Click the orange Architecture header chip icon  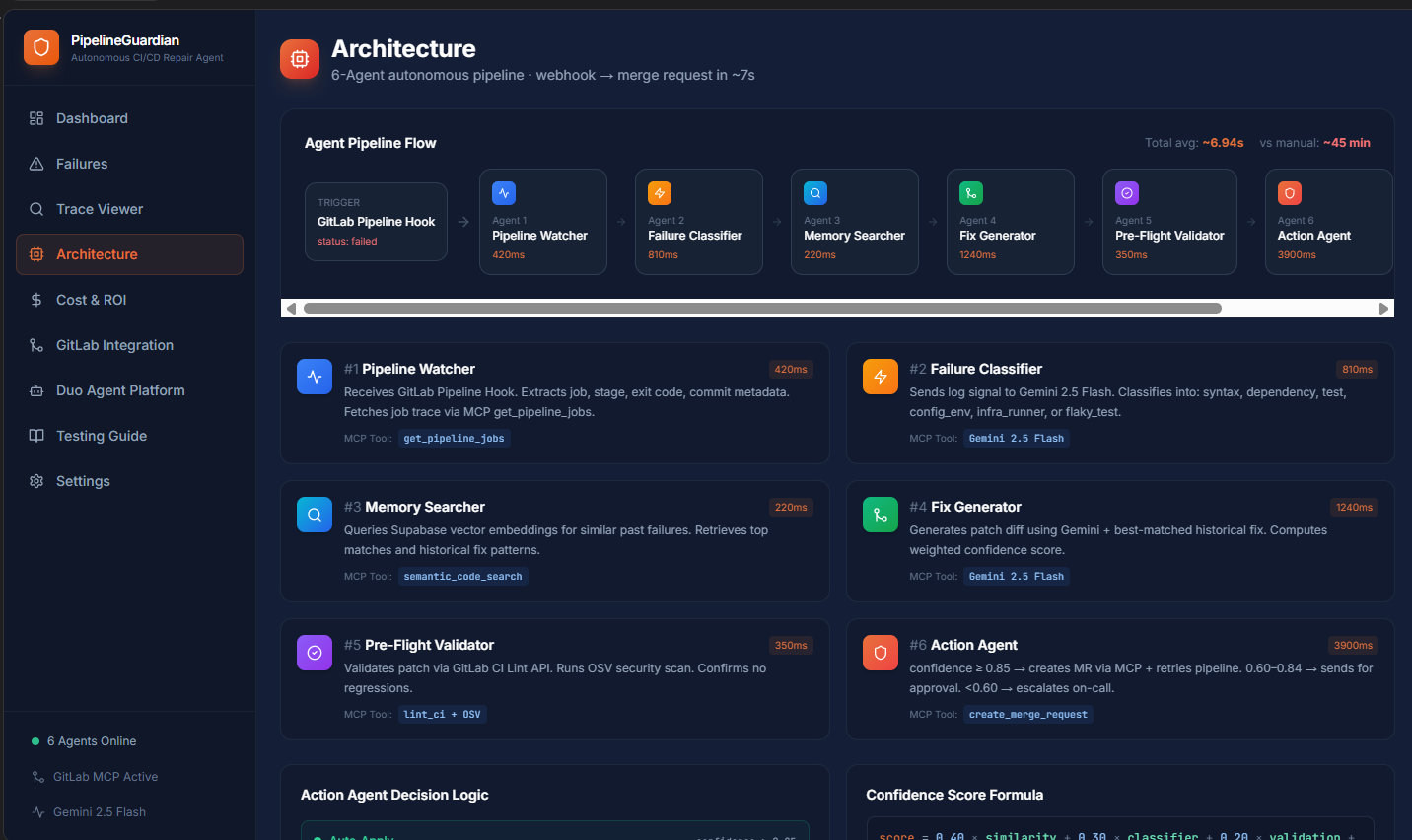[x=300, y=59]
